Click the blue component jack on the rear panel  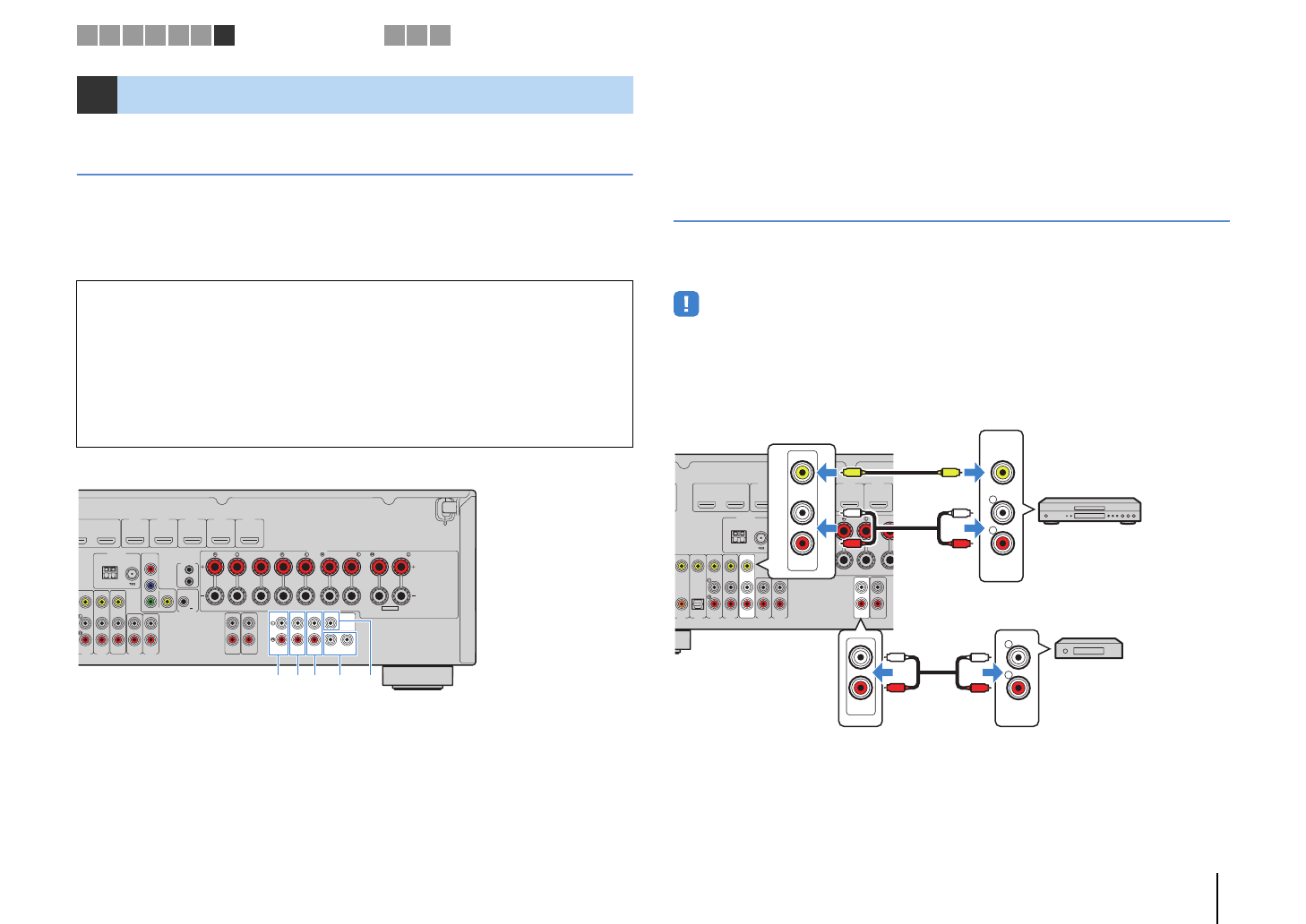(x=150, y=586)
